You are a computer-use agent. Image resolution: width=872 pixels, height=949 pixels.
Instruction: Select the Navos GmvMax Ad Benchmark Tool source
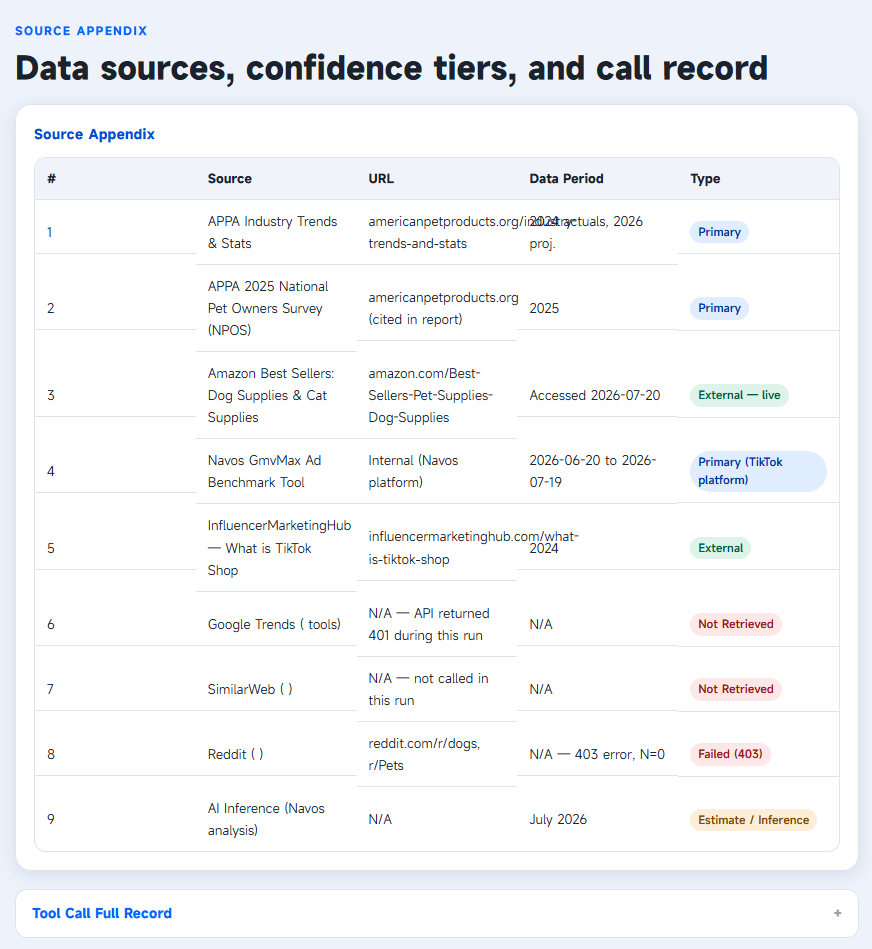(264, 471)
